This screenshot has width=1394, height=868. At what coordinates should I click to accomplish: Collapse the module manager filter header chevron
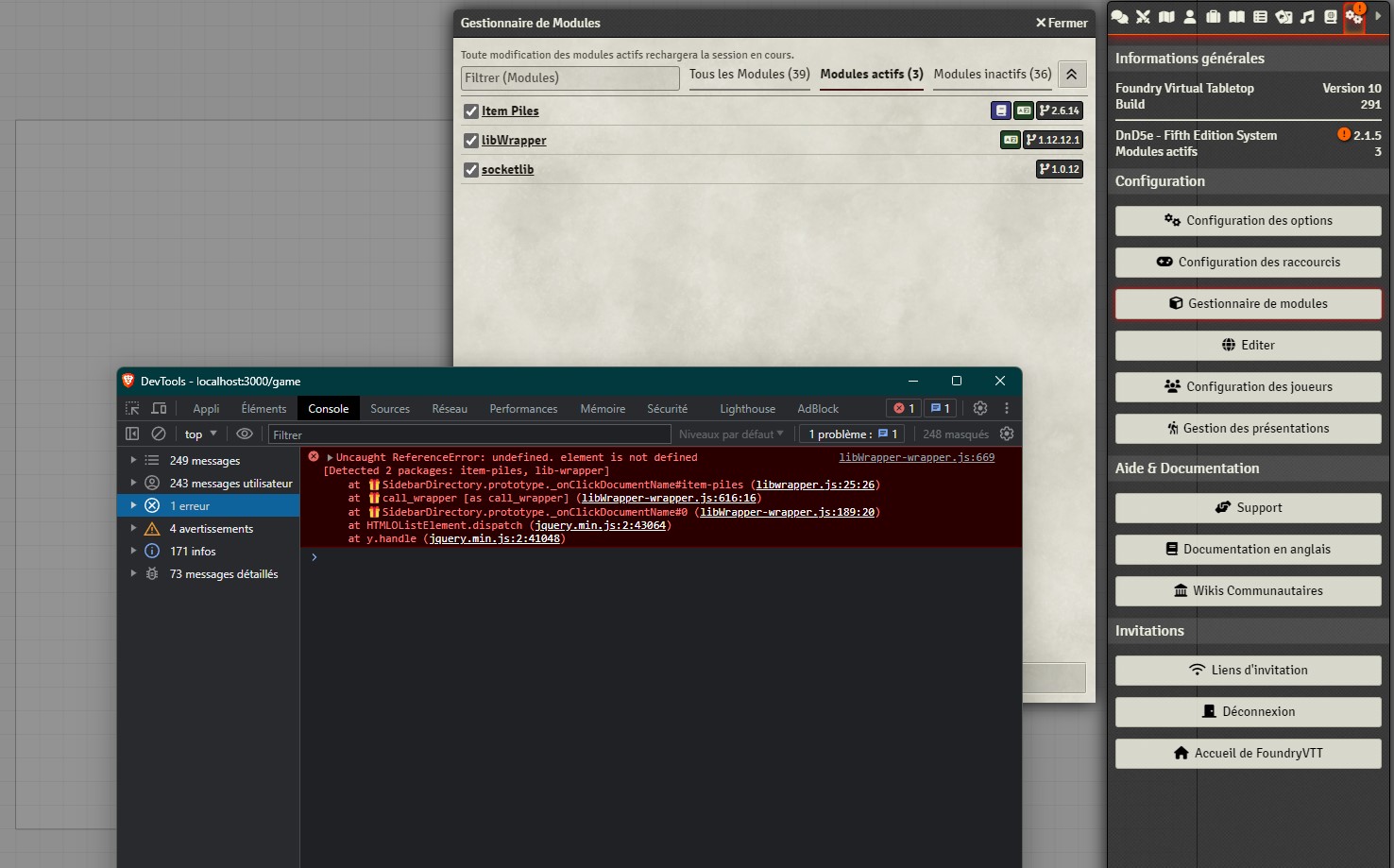1071,74
